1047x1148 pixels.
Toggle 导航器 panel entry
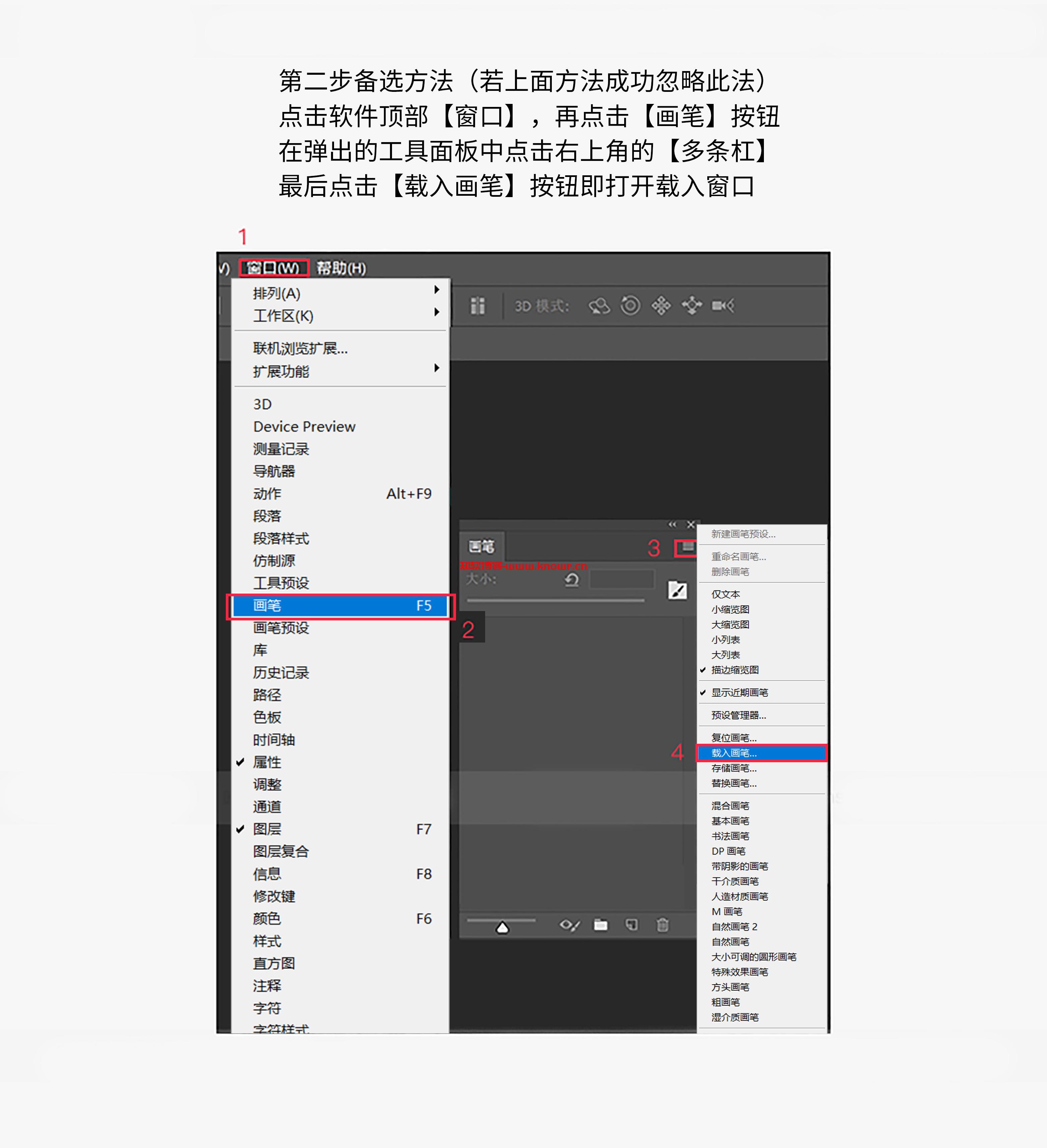coord(340,471)
